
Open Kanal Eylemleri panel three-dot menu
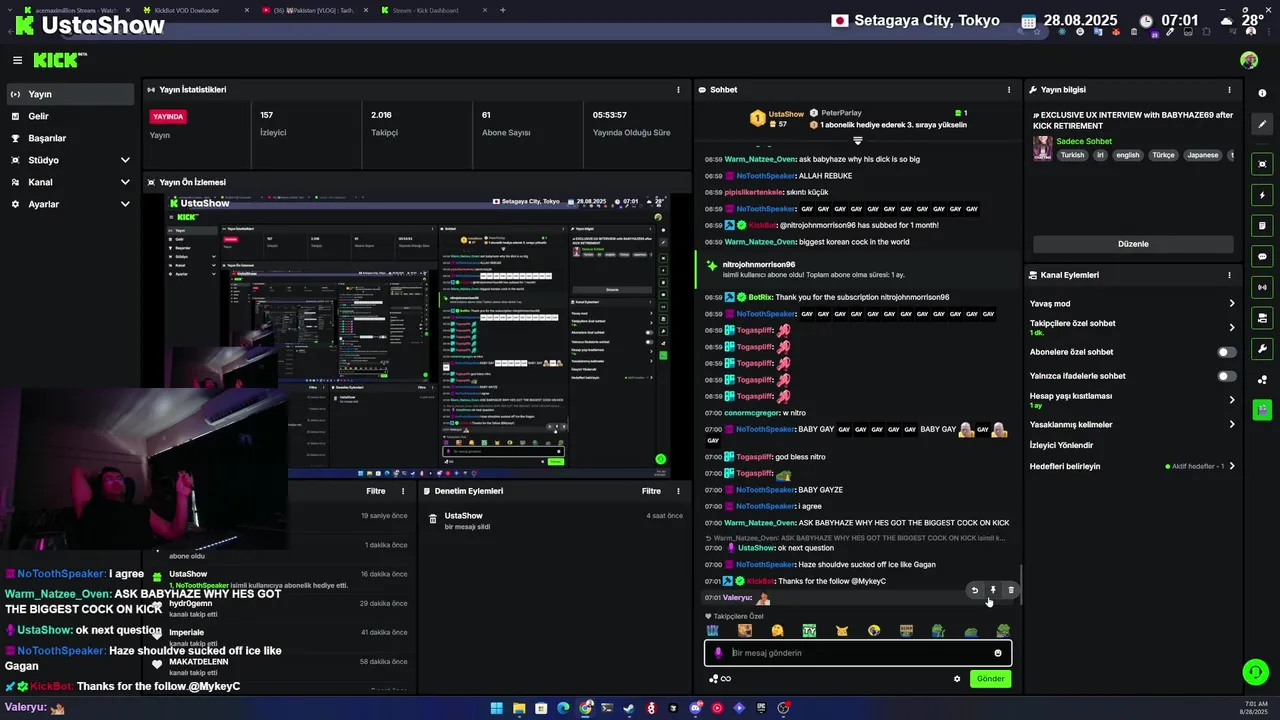click(x=1230, y=275)
